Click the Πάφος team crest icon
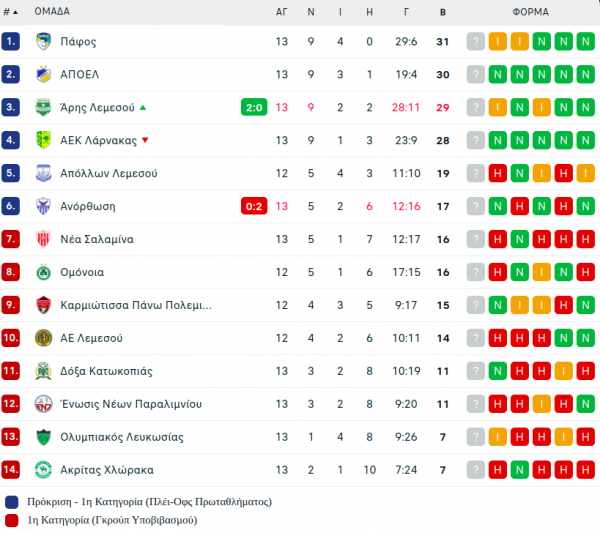 click(43, 41)
